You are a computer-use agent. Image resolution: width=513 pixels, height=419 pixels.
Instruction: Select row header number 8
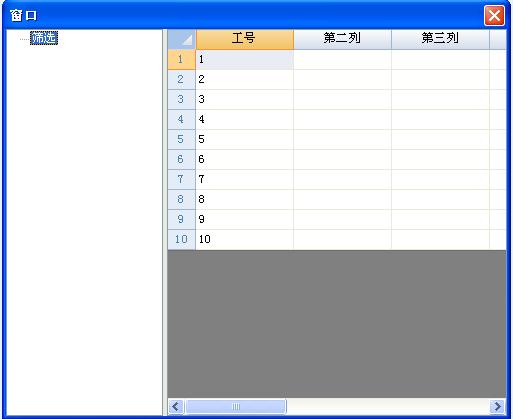pyautogui.click(x=182, y=199)
